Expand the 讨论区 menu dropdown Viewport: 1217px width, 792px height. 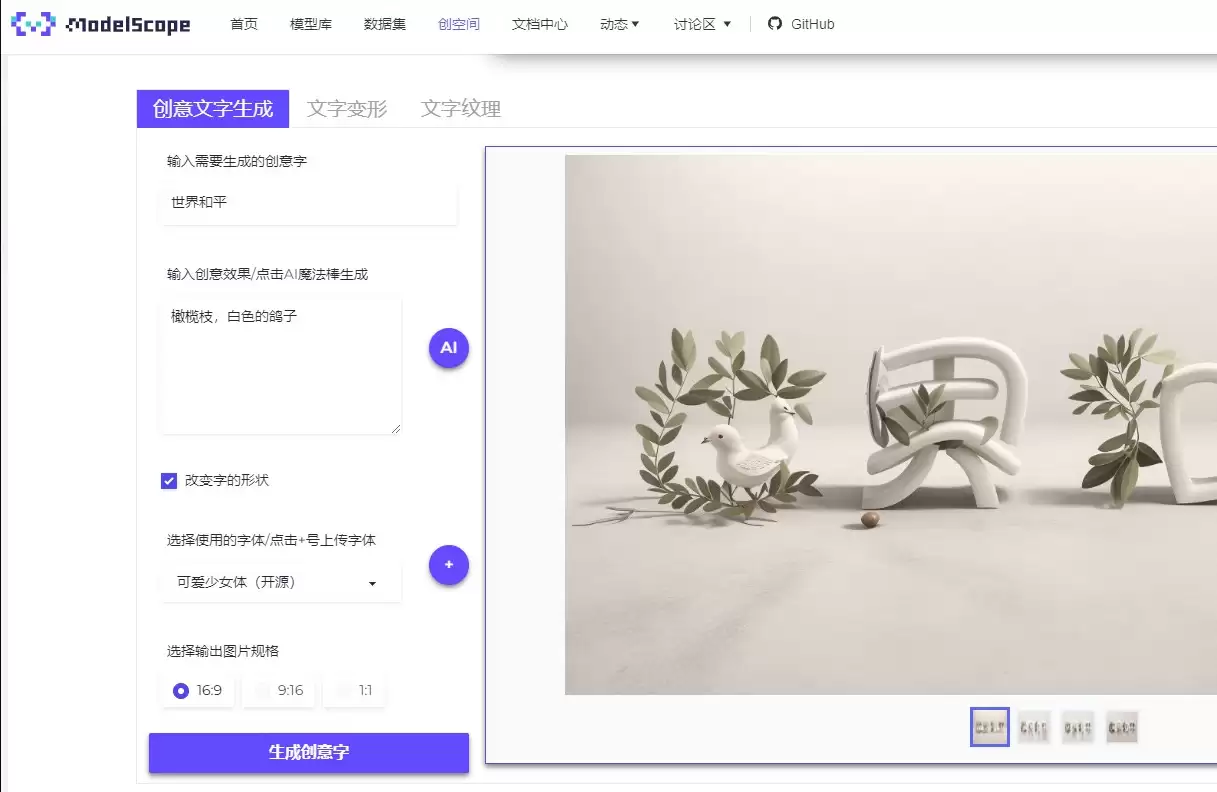coord(700,23)
